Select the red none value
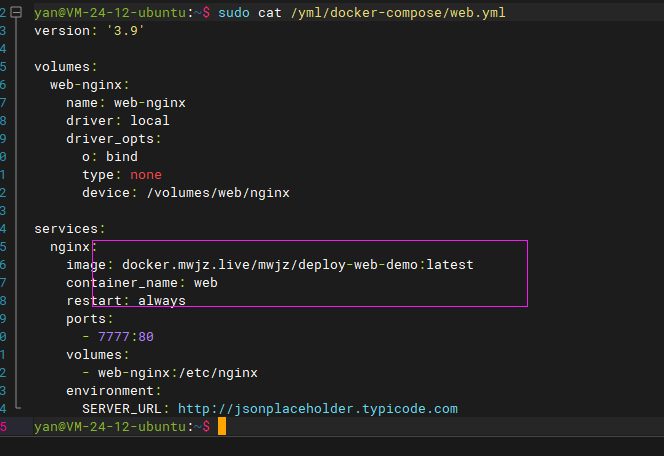The image size is (664, 456). tap(146, 175)
